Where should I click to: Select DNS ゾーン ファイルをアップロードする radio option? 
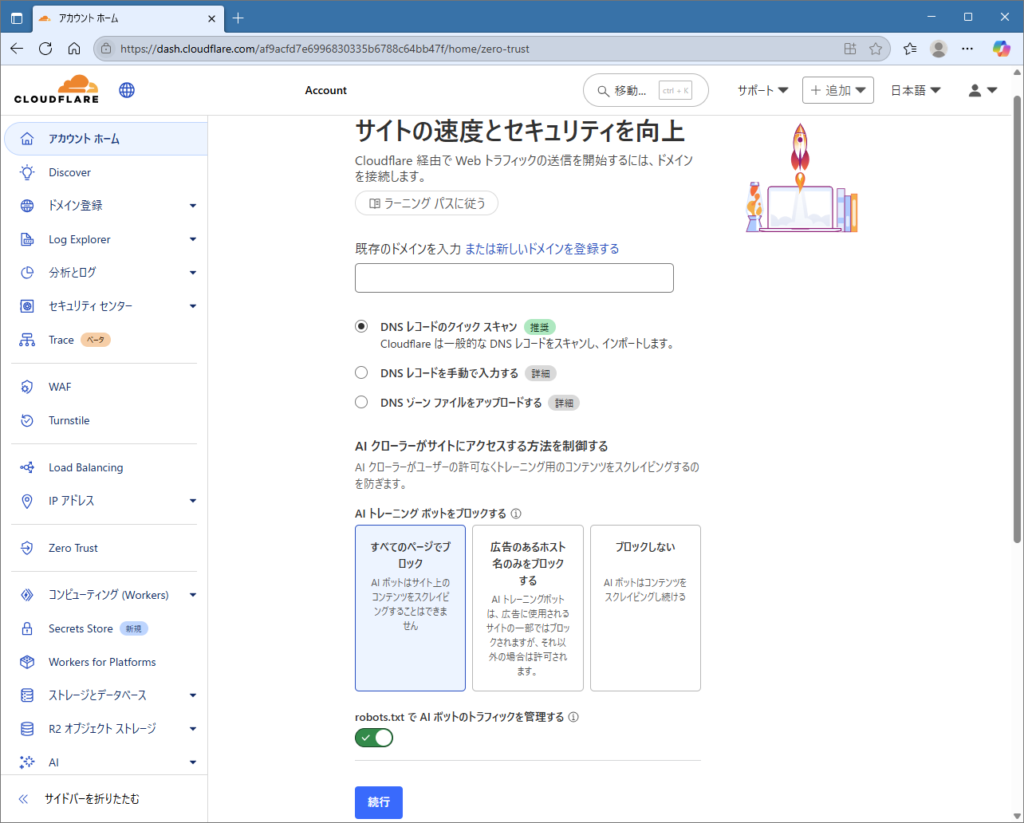pyautogui.click(x=361, y=402)
